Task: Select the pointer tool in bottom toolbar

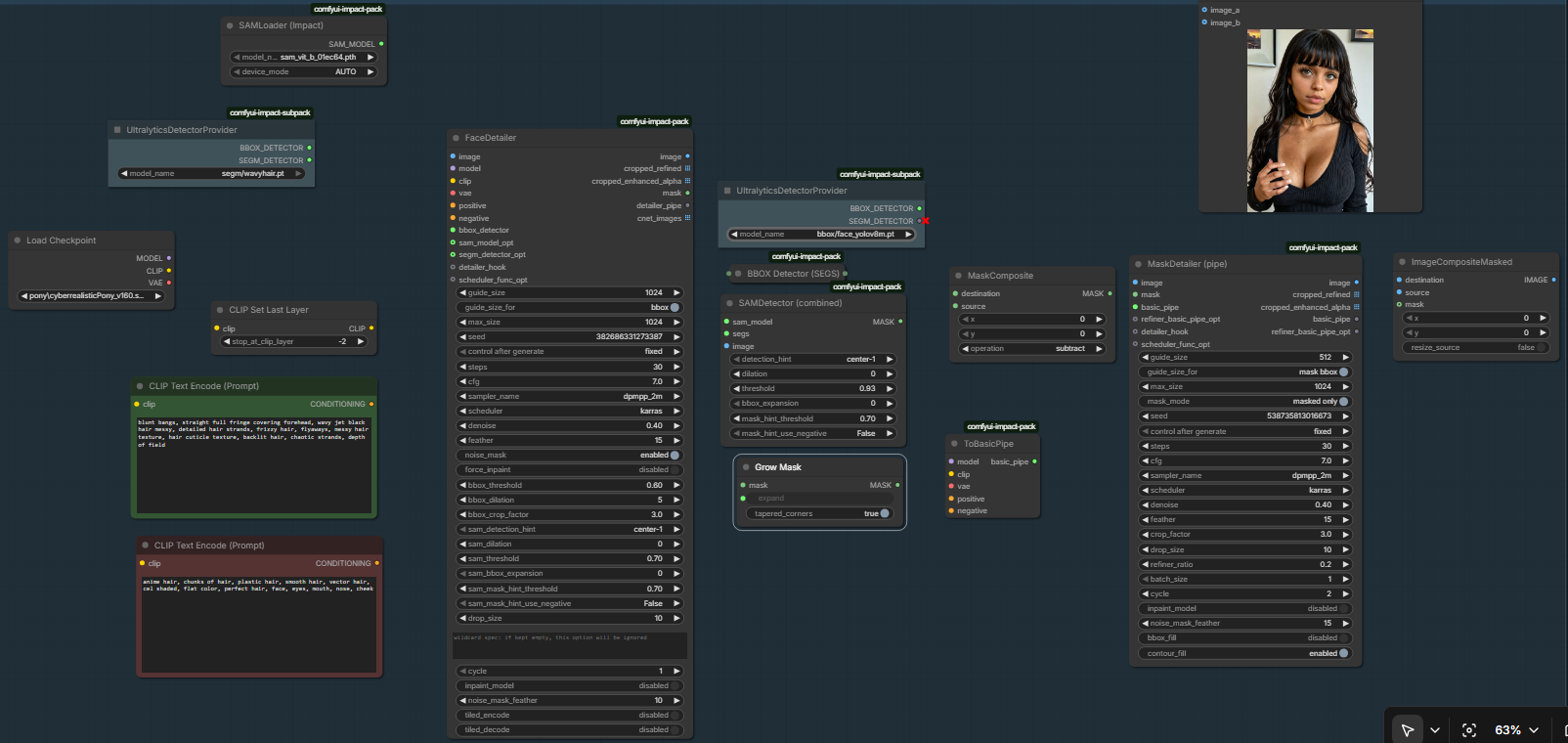Action: click(1407, 730)
